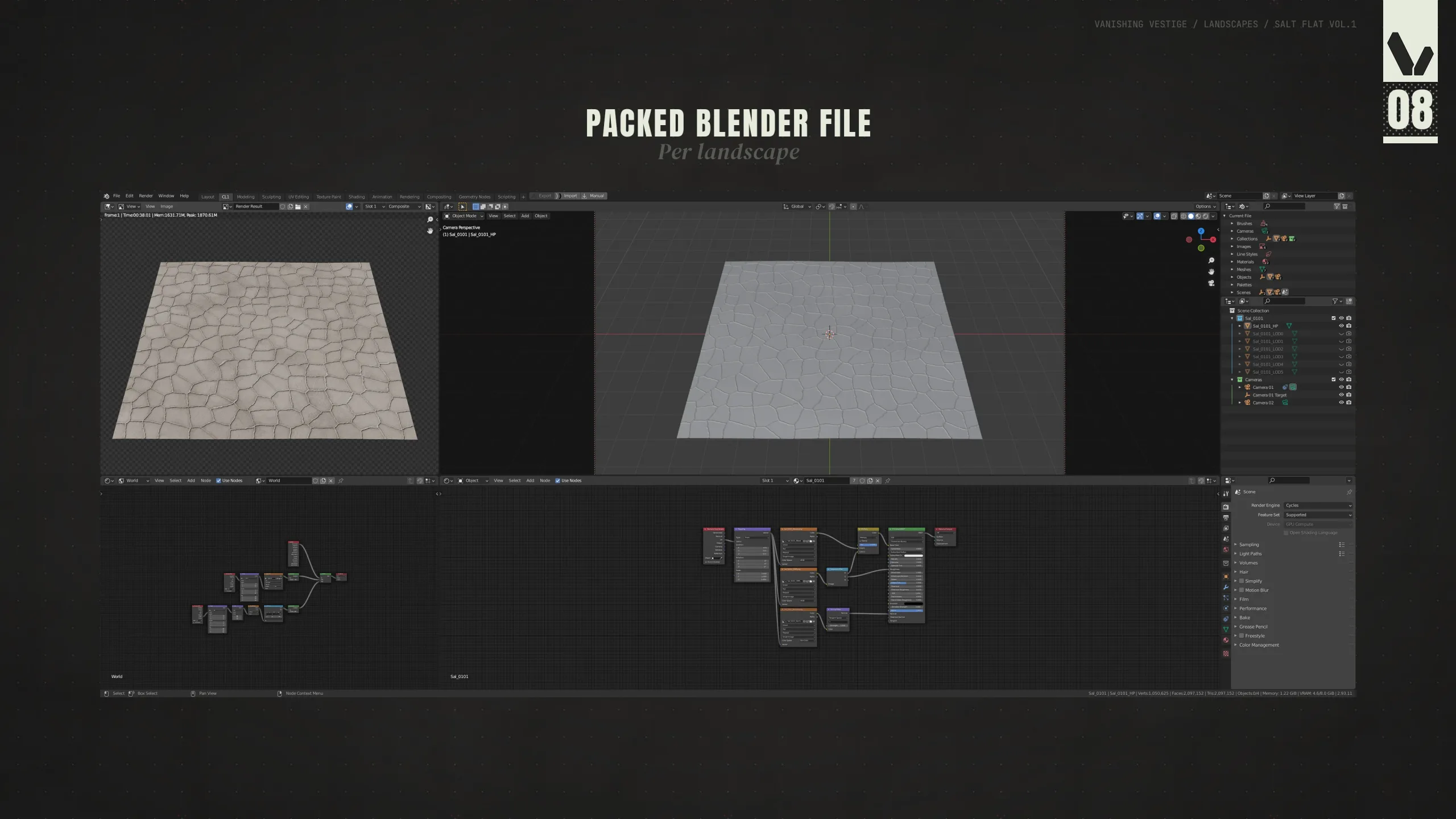Screen dimensions: 1456x819
Task: Open the World properties tab icon
Action: click(x=1226, y=550)
